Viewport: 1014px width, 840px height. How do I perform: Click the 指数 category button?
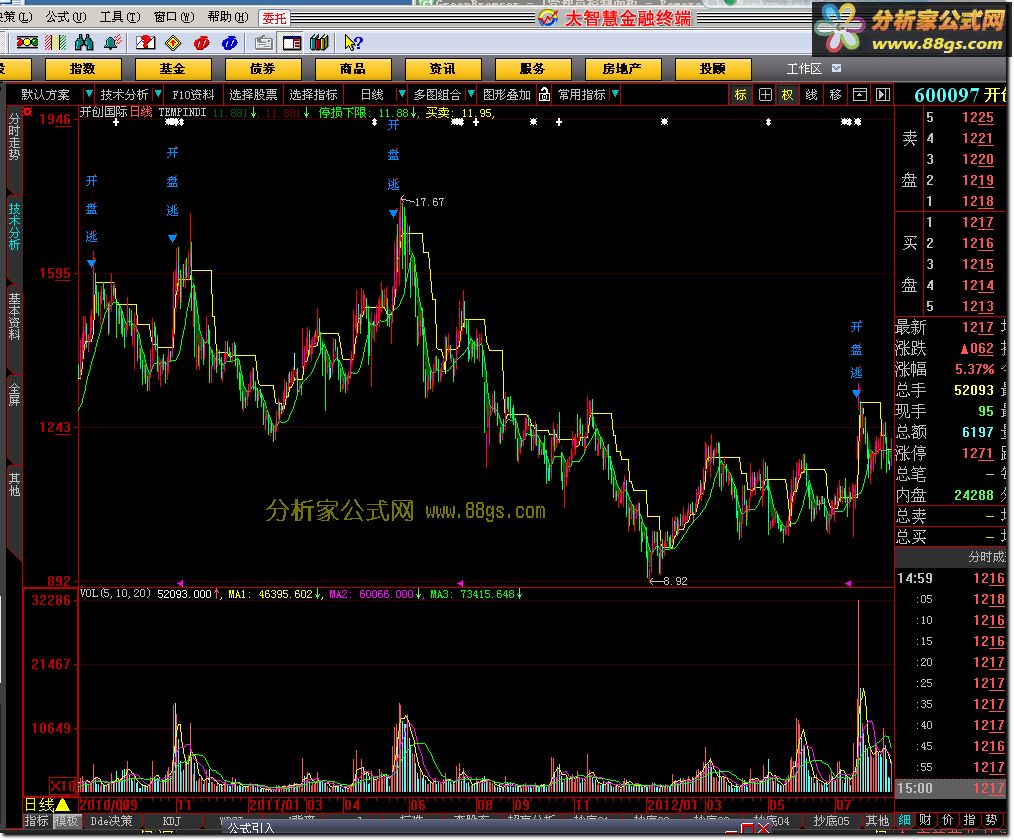click(x=83, y=69)
